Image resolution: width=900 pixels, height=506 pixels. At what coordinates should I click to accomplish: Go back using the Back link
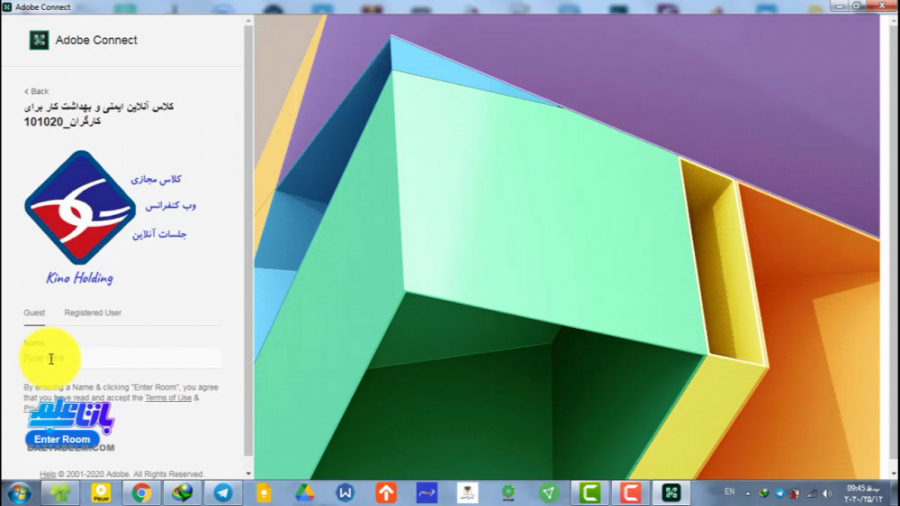click(x=37, y=91)
